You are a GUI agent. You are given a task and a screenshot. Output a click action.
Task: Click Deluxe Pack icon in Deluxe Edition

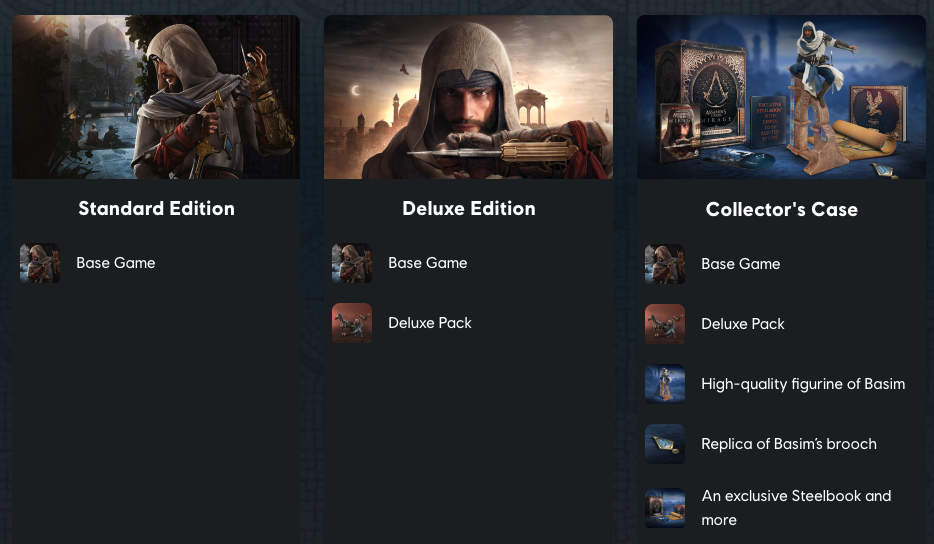352,323
